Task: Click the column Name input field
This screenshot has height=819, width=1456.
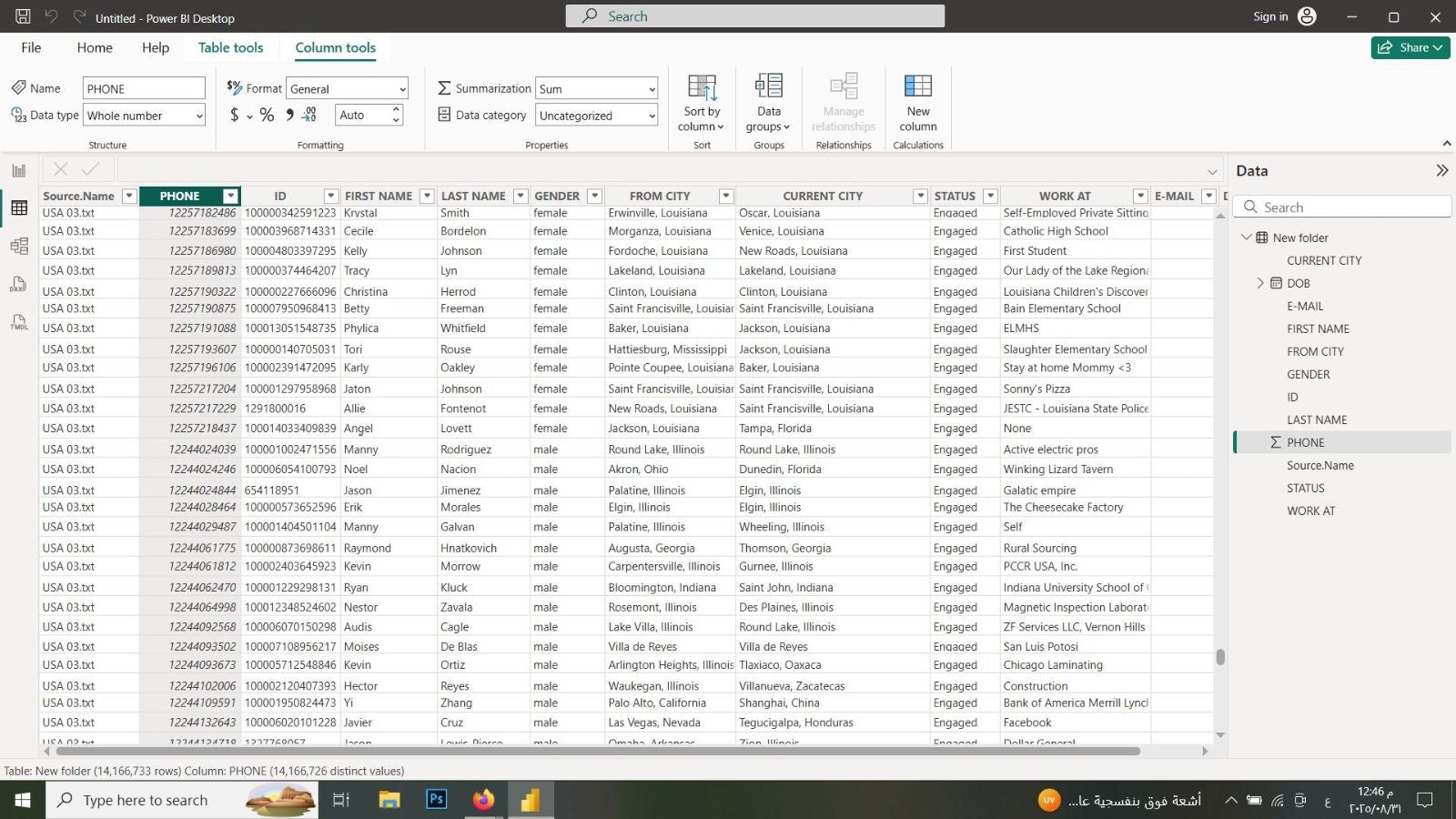Action: coord(145,88)
